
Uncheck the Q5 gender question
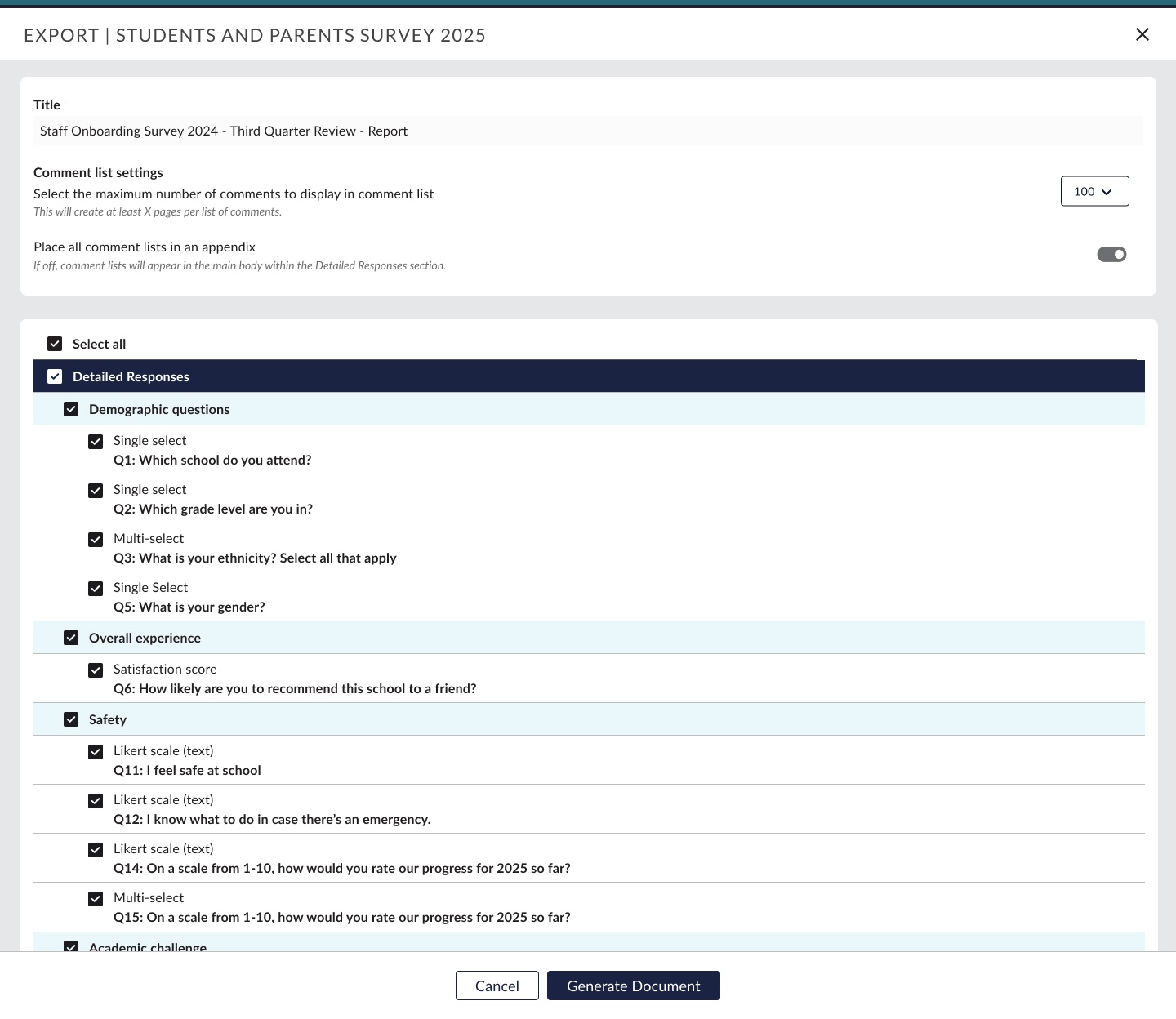[x=96, y=589]
